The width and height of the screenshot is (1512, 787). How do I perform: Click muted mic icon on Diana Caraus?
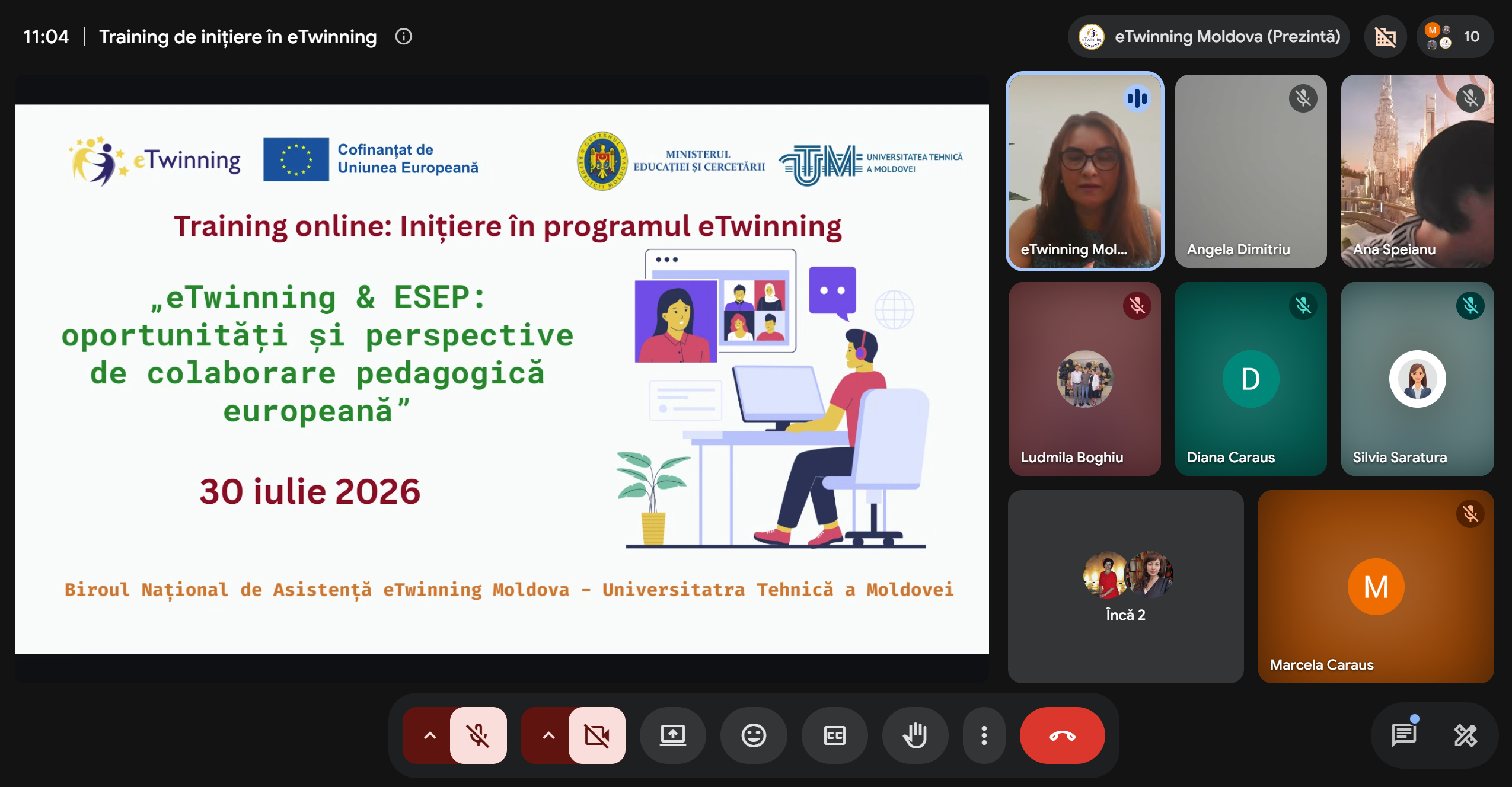point(1303,306)
